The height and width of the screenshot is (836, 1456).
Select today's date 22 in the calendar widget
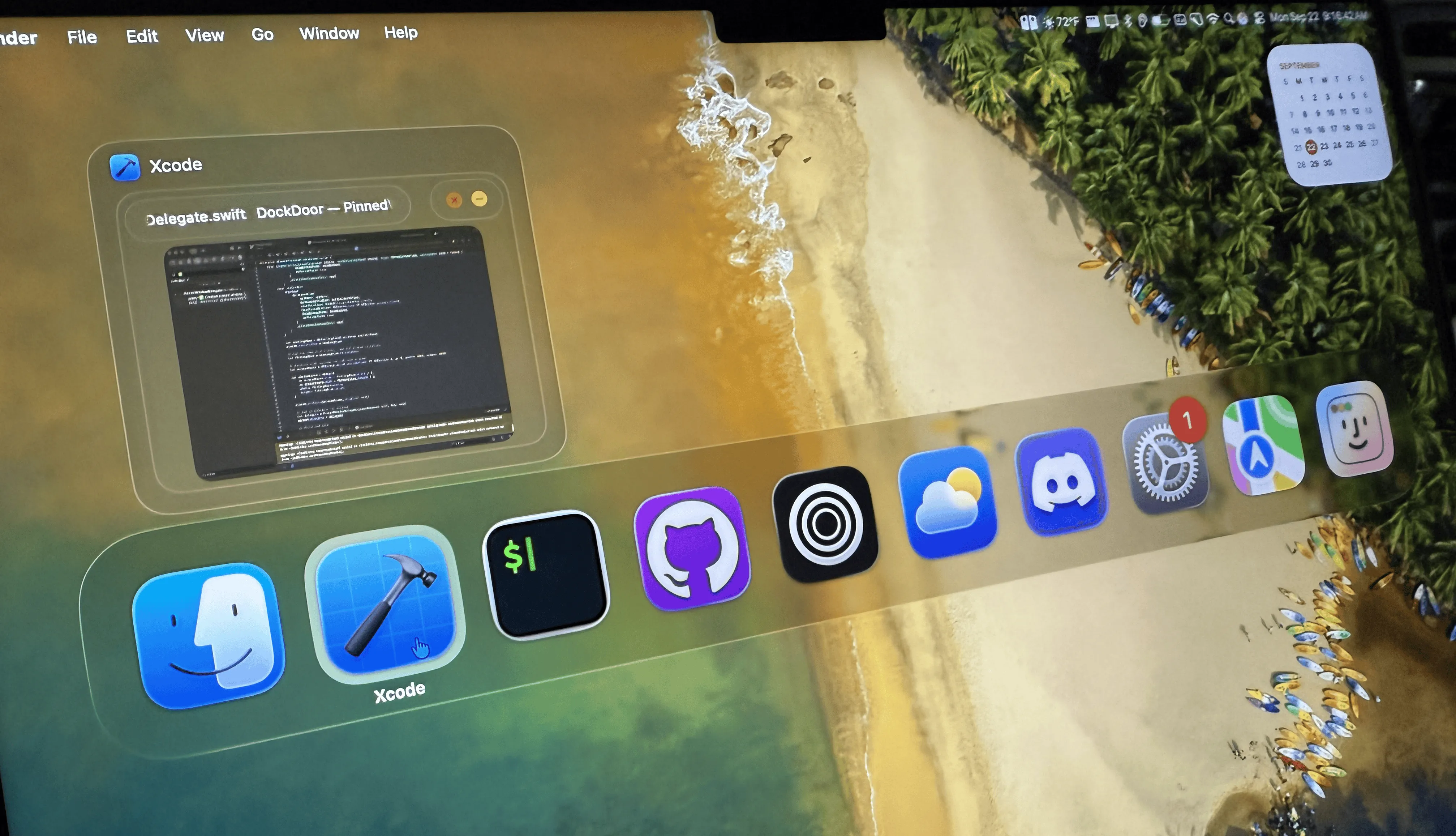(1311, 147)
